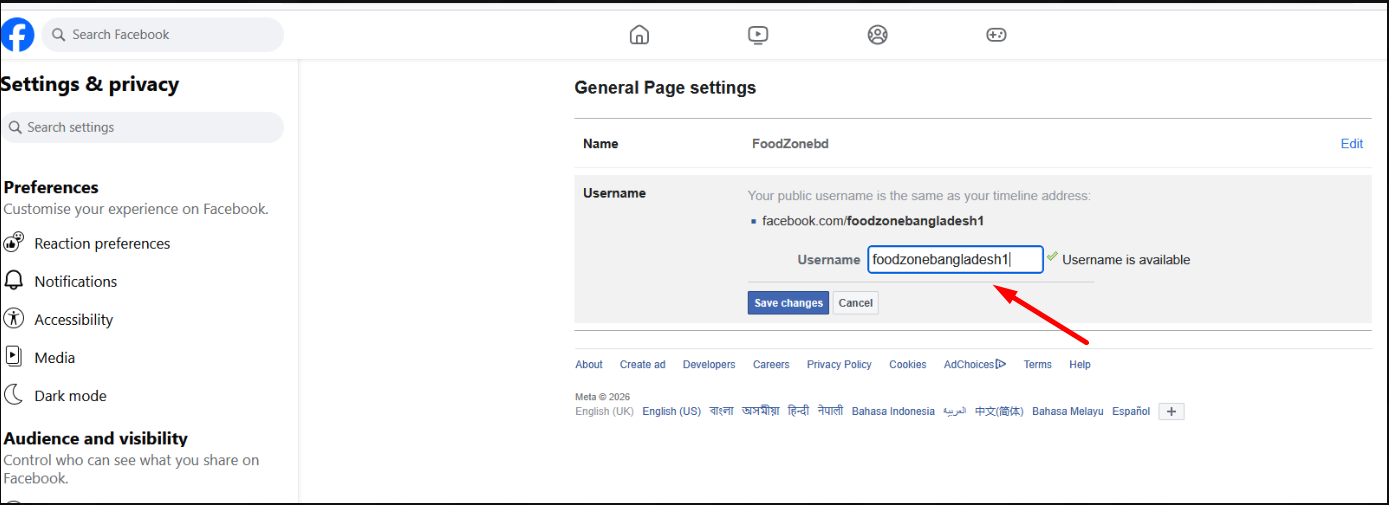Switch language to Bahasa Indonesia
Image resolution: width=1389 pixels, height=505 pixels.
click(x=893, y=412)
